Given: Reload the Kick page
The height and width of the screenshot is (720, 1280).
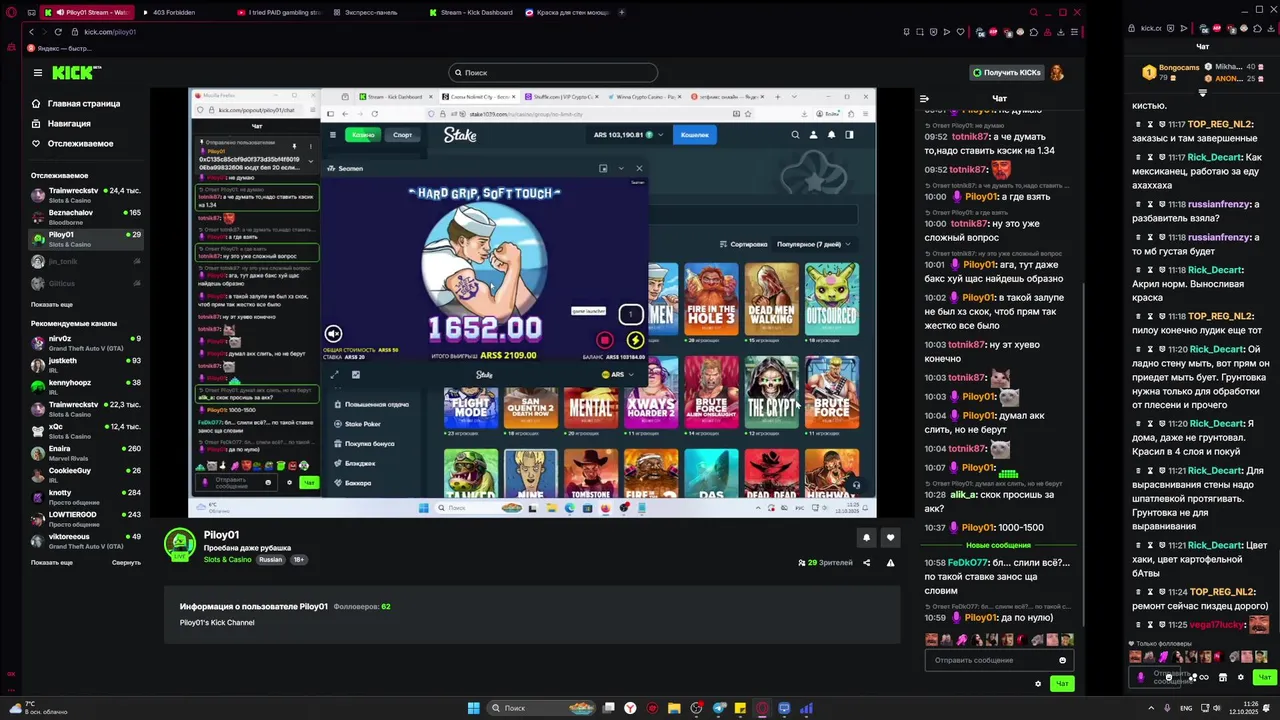Looking at the screenshot, I should pos(58,32).
